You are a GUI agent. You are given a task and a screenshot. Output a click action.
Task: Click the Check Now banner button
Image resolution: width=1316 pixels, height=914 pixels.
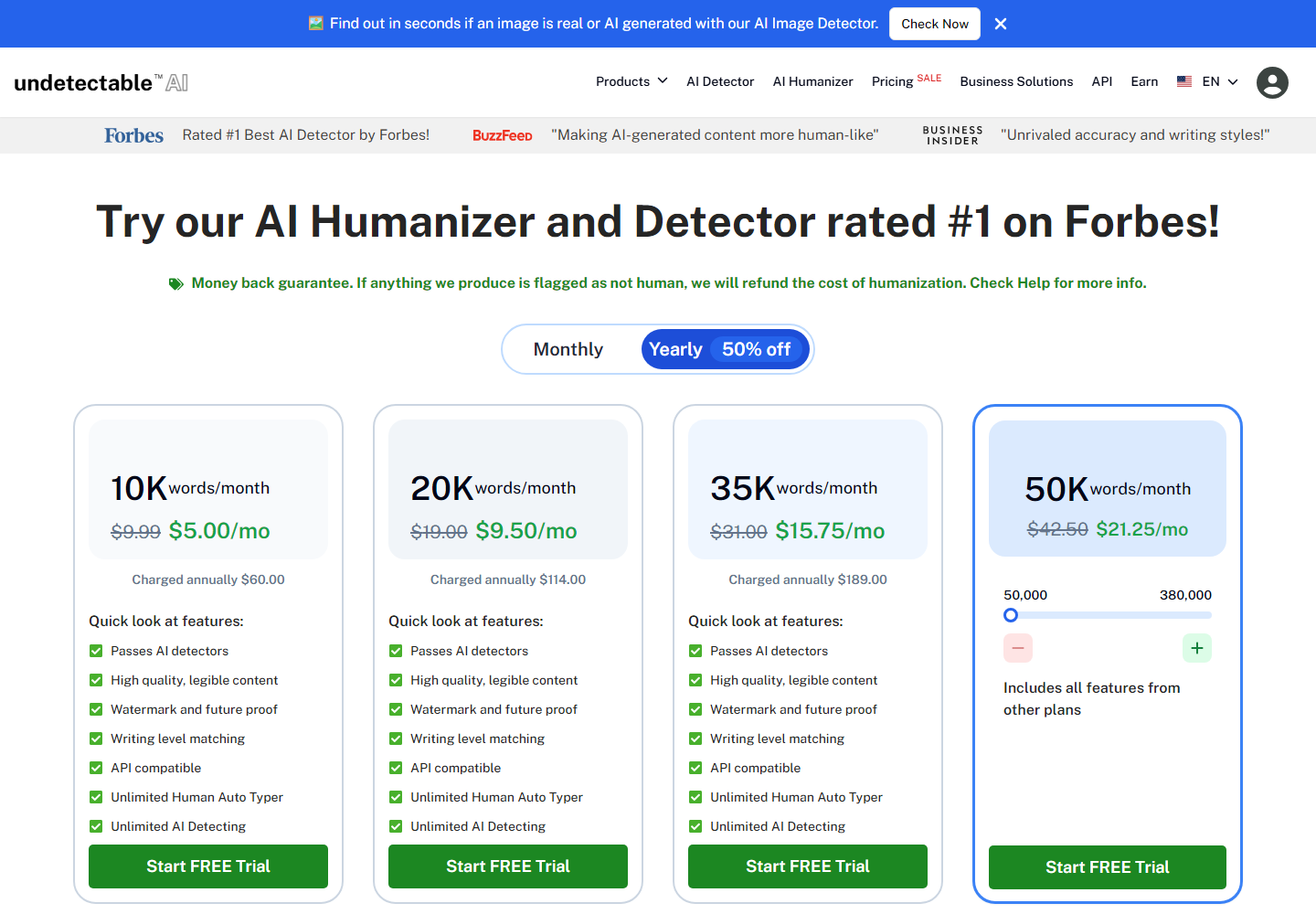(935, 24)
